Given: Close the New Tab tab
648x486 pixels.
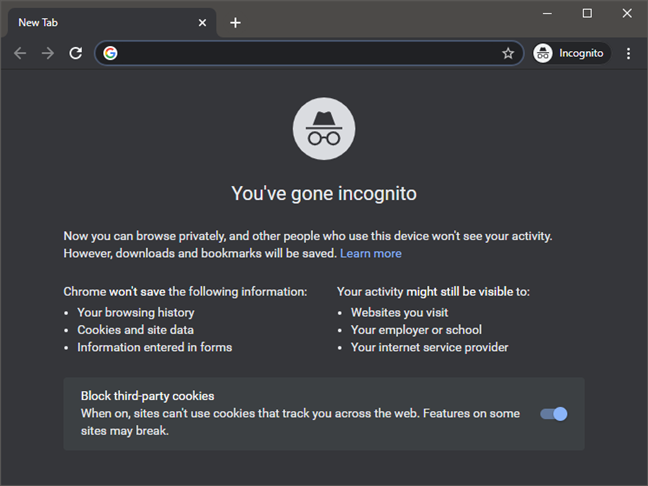Looking at the screenshot, I should [202, 23].
